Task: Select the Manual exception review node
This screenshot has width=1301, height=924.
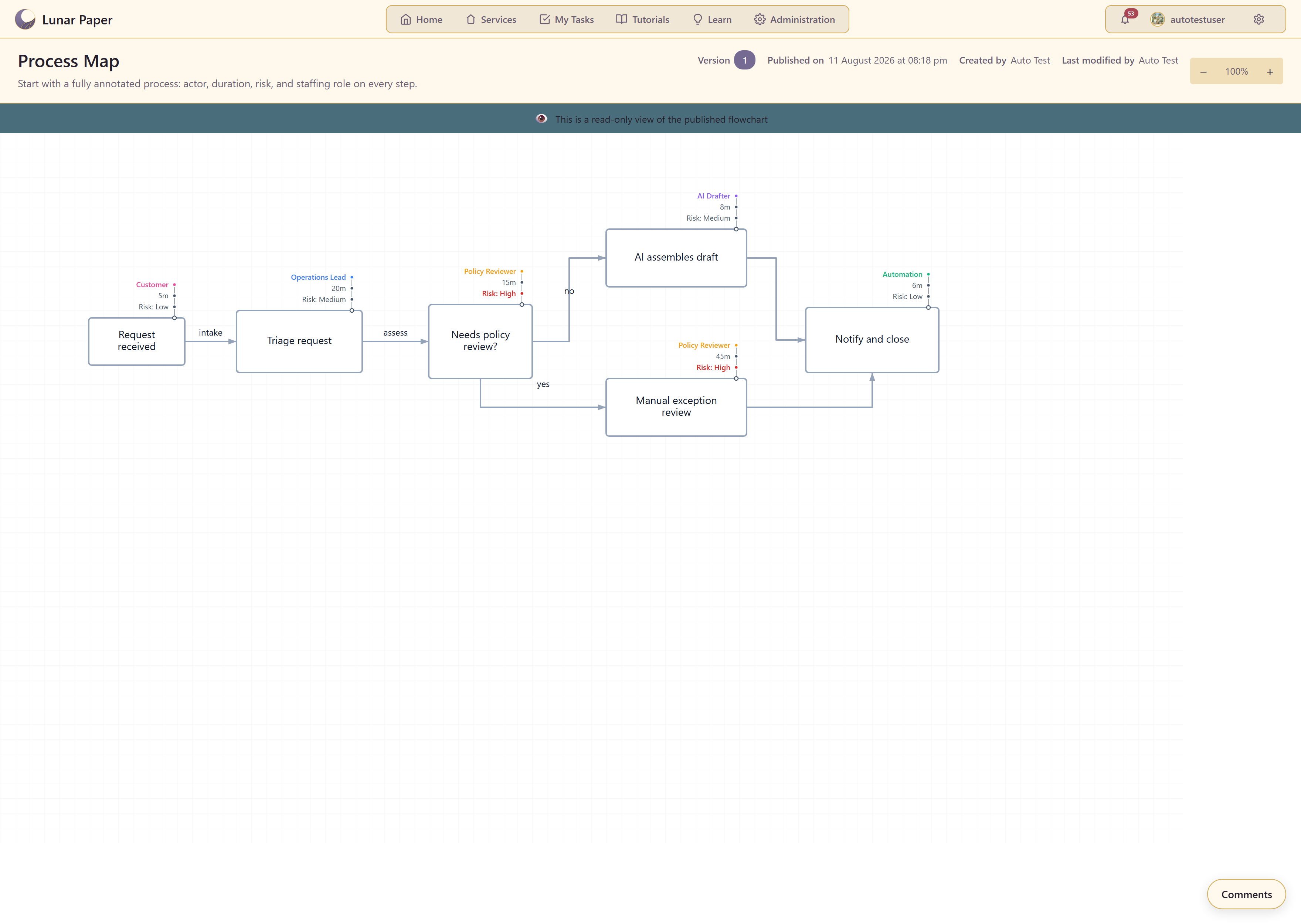Action: 676,407
